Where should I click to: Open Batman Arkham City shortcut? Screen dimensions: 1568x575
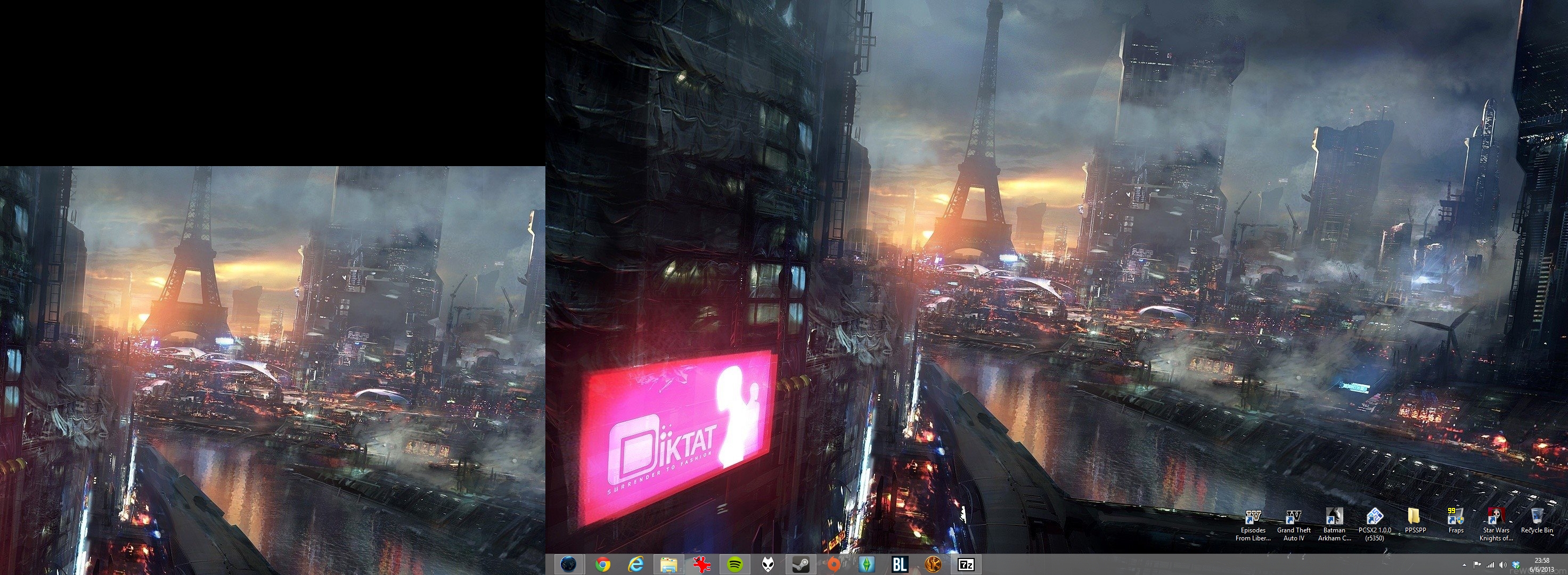click(1334, 525)
